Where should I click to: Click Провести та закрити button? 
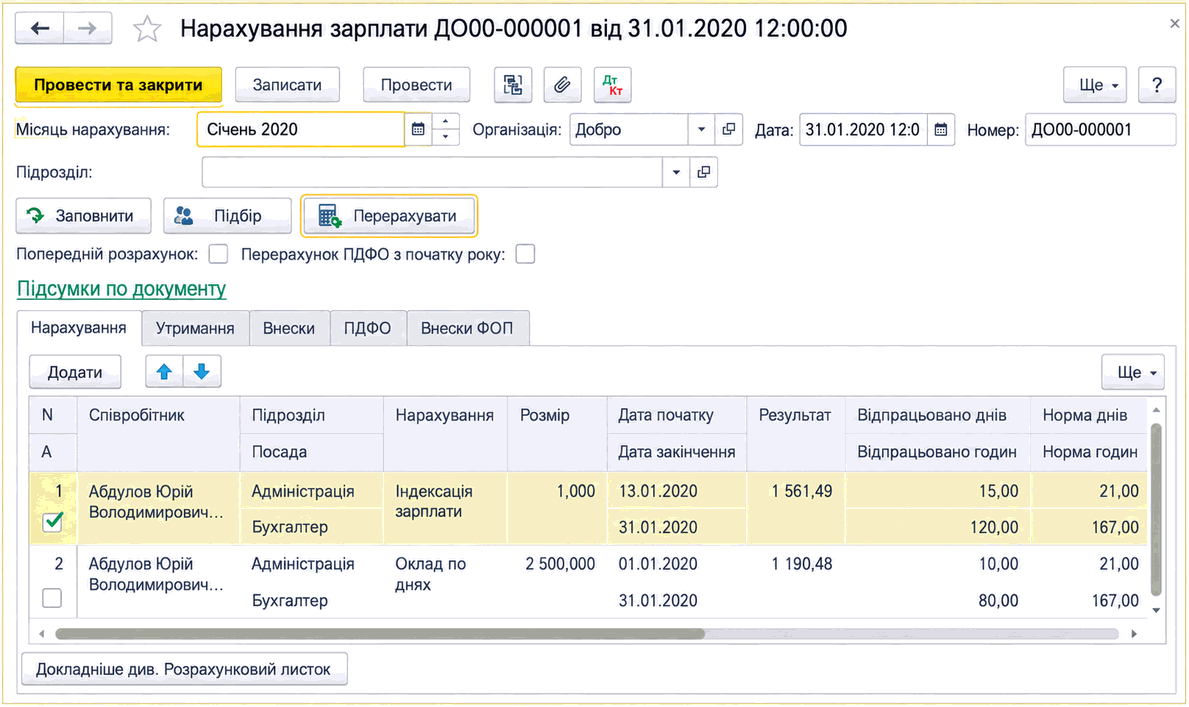coord(118,85)
